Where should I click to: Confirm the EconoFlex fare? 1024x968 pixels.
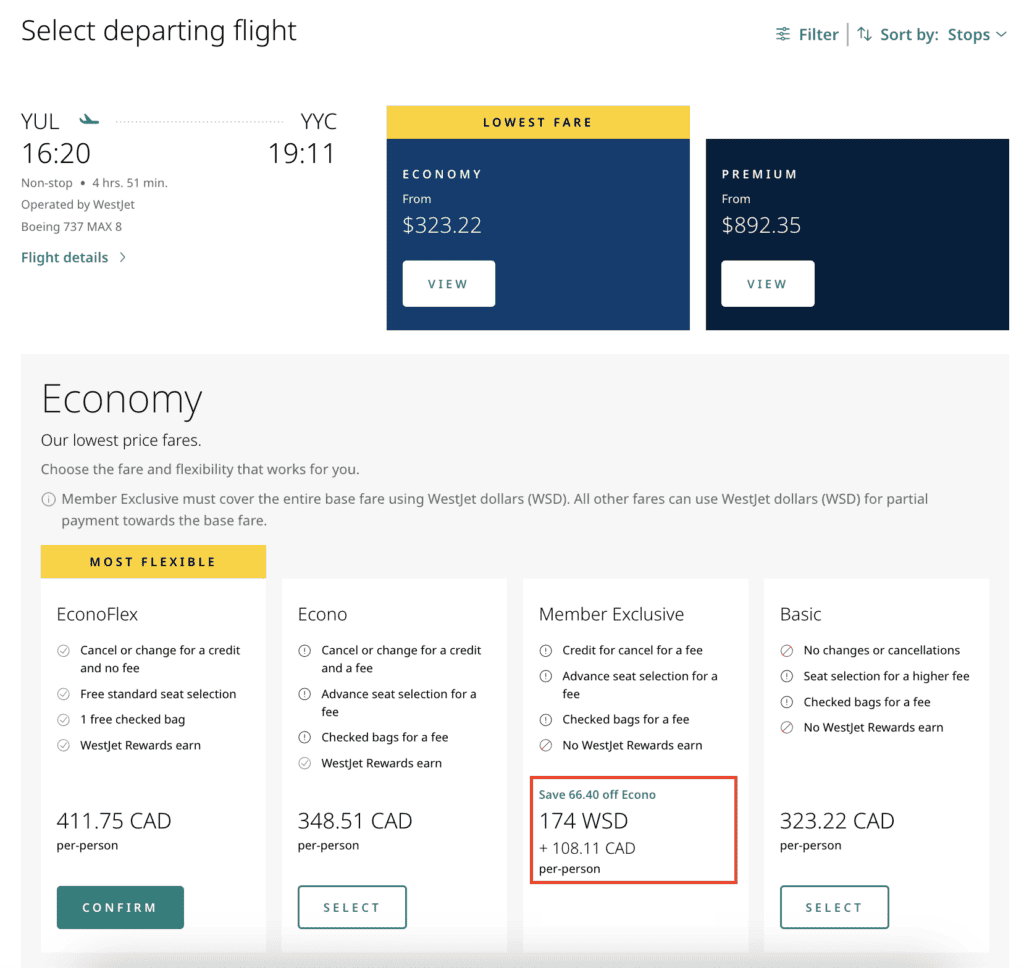tap(120, 907)
